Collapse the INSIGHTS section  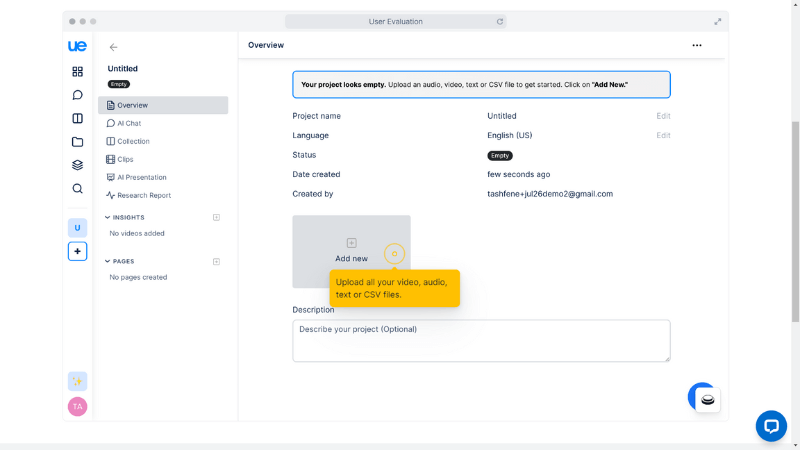108,217
